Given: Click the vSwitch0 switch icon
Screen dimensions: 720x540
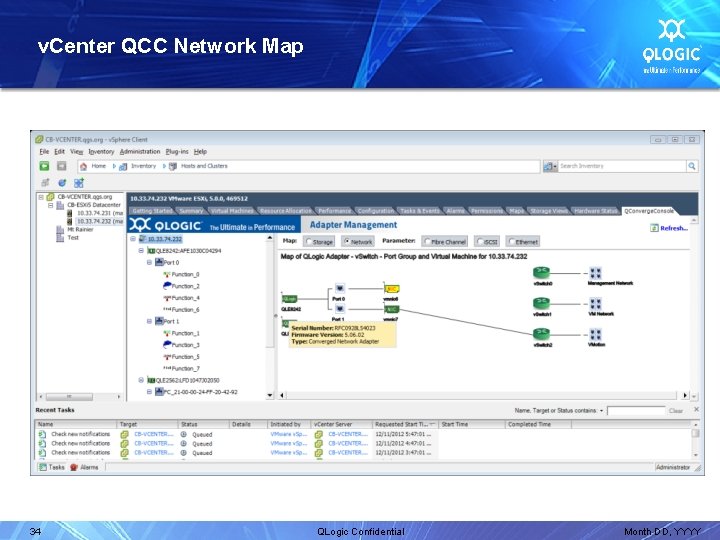Looking at the screenshot, I should 541,273.
